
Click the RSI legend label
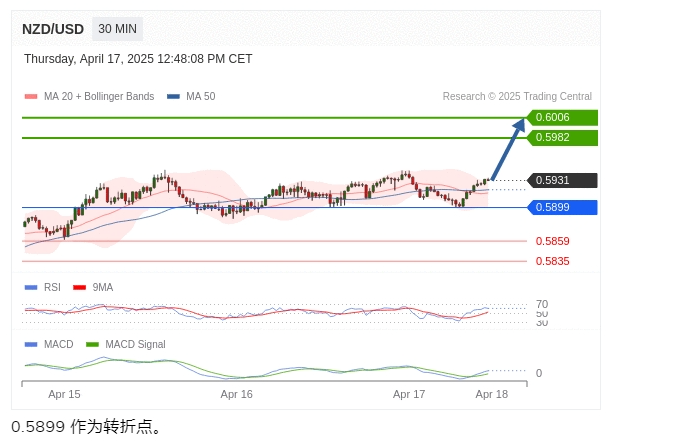coord(52,288)
